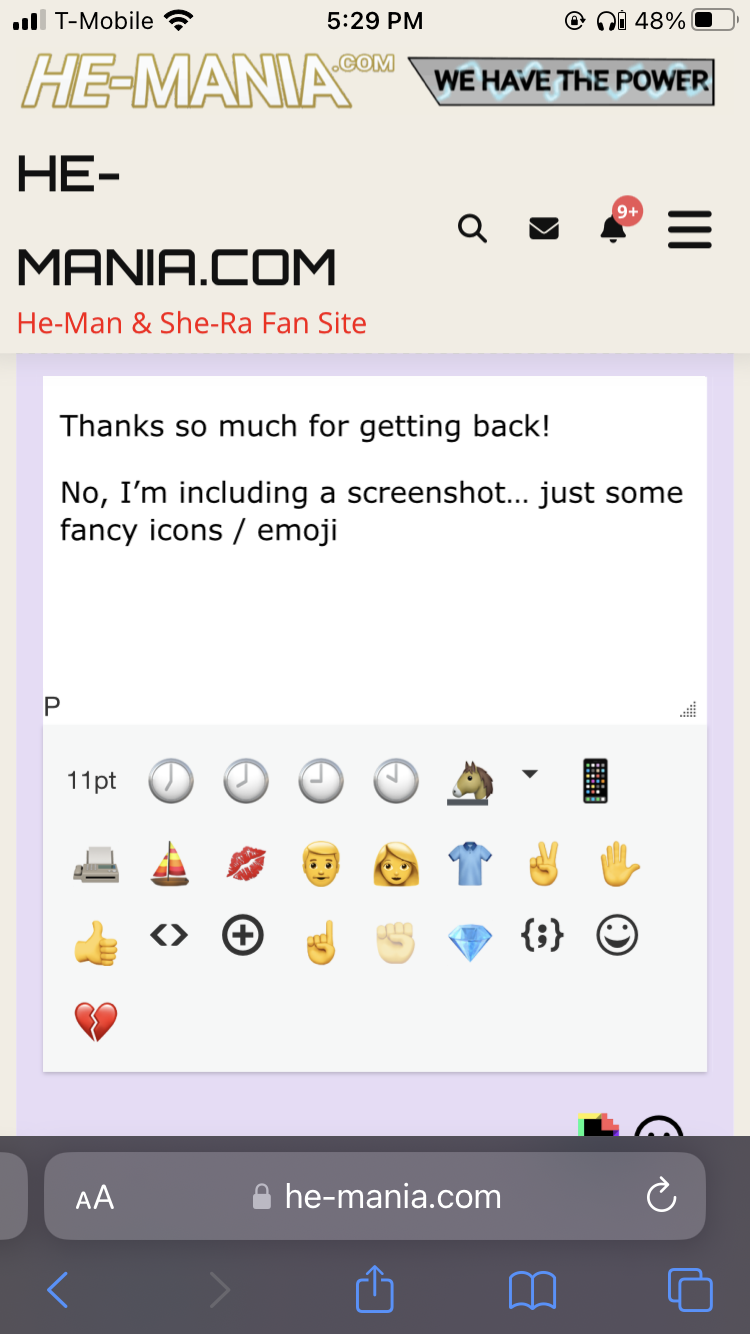The image size is (750, 1334).
Task: Open the 11pt font size selector
Action: [x=92, y=781]
